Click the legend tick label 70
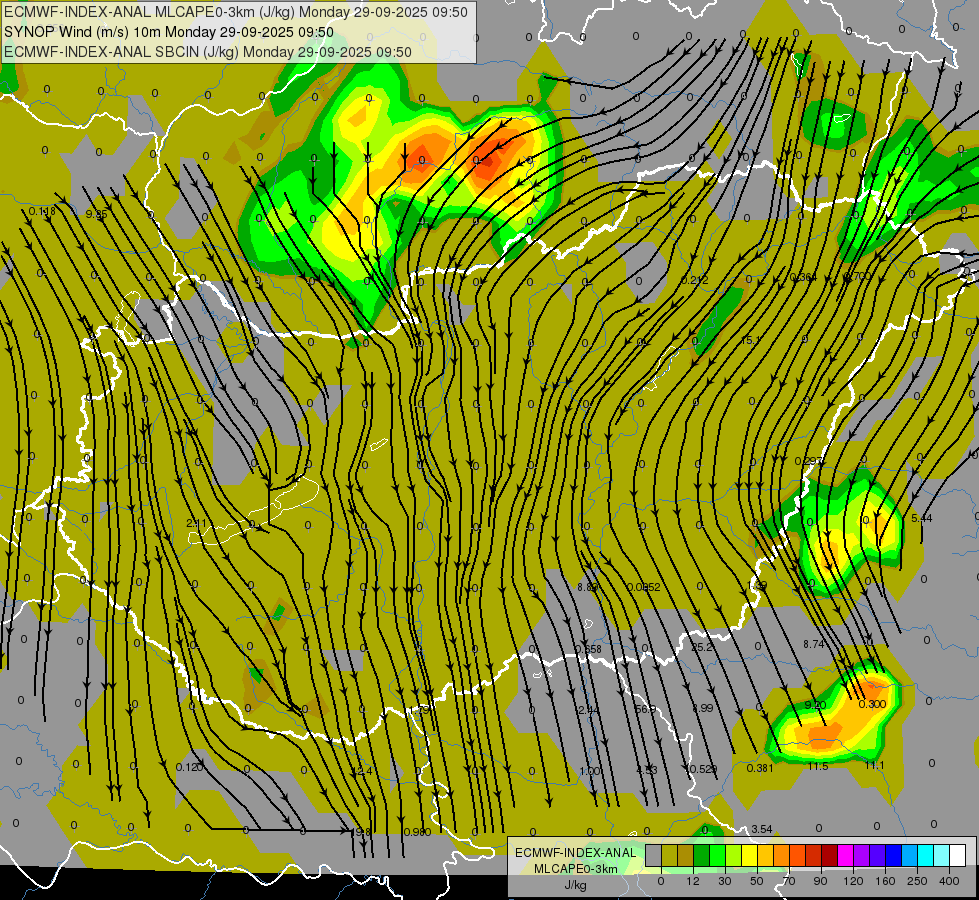This screenshot has height=900, width=979. 789,881
